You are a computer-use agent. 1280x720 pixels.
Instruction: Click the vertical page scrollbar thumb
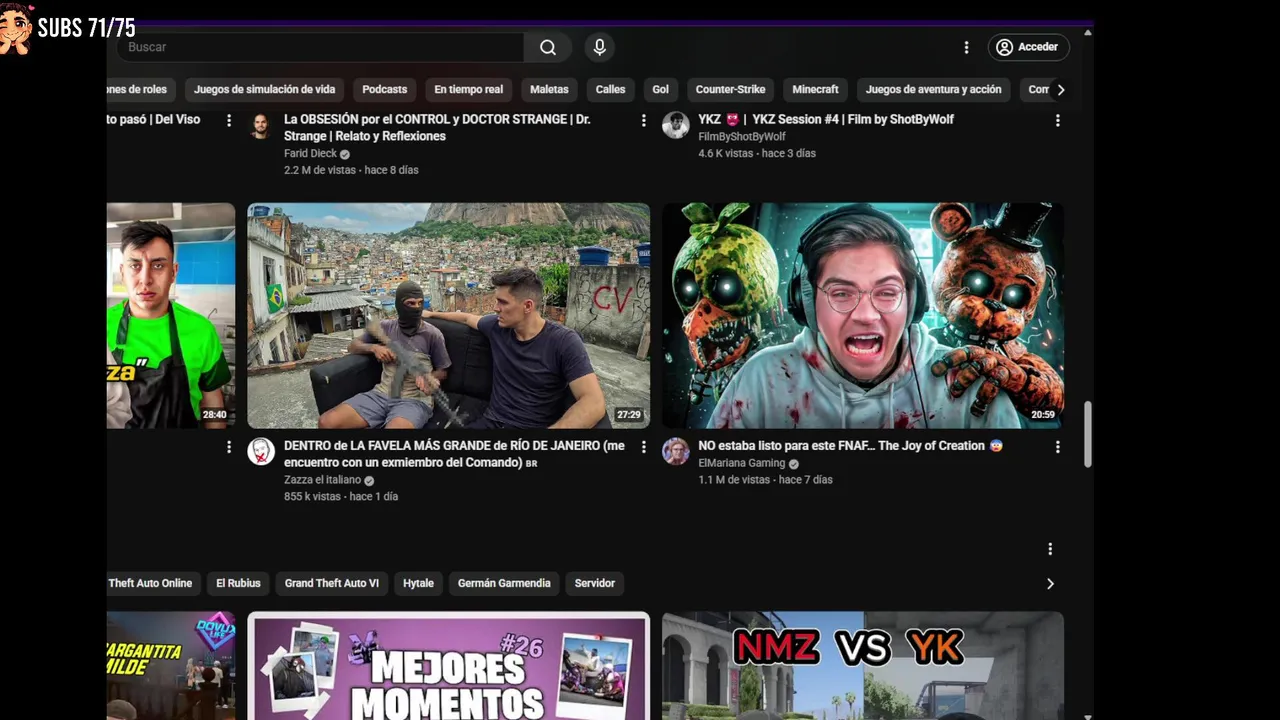coord(1087,434)
